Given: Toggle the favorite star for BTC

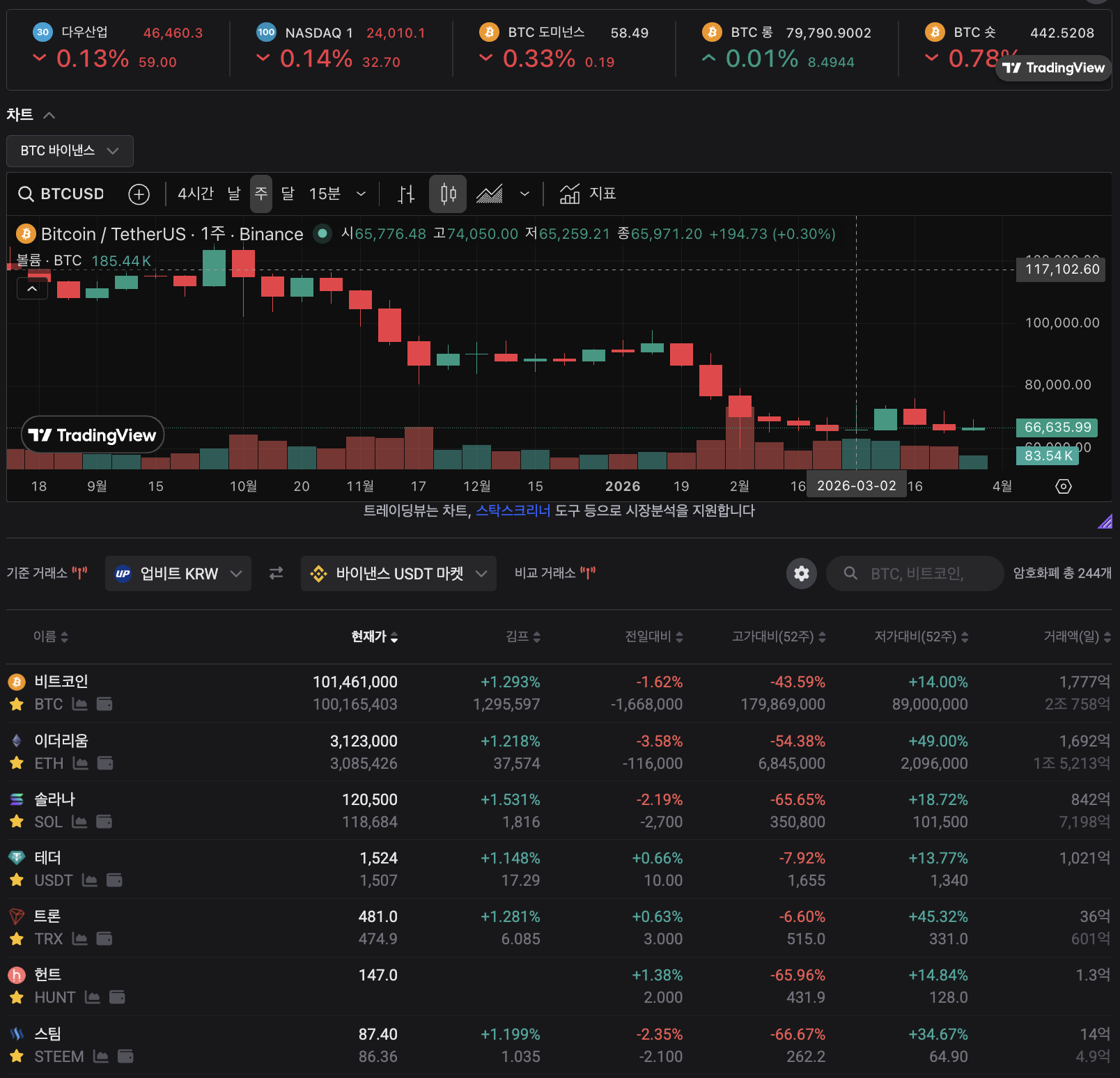Looking at the screenshot, I should click(17, 704).
